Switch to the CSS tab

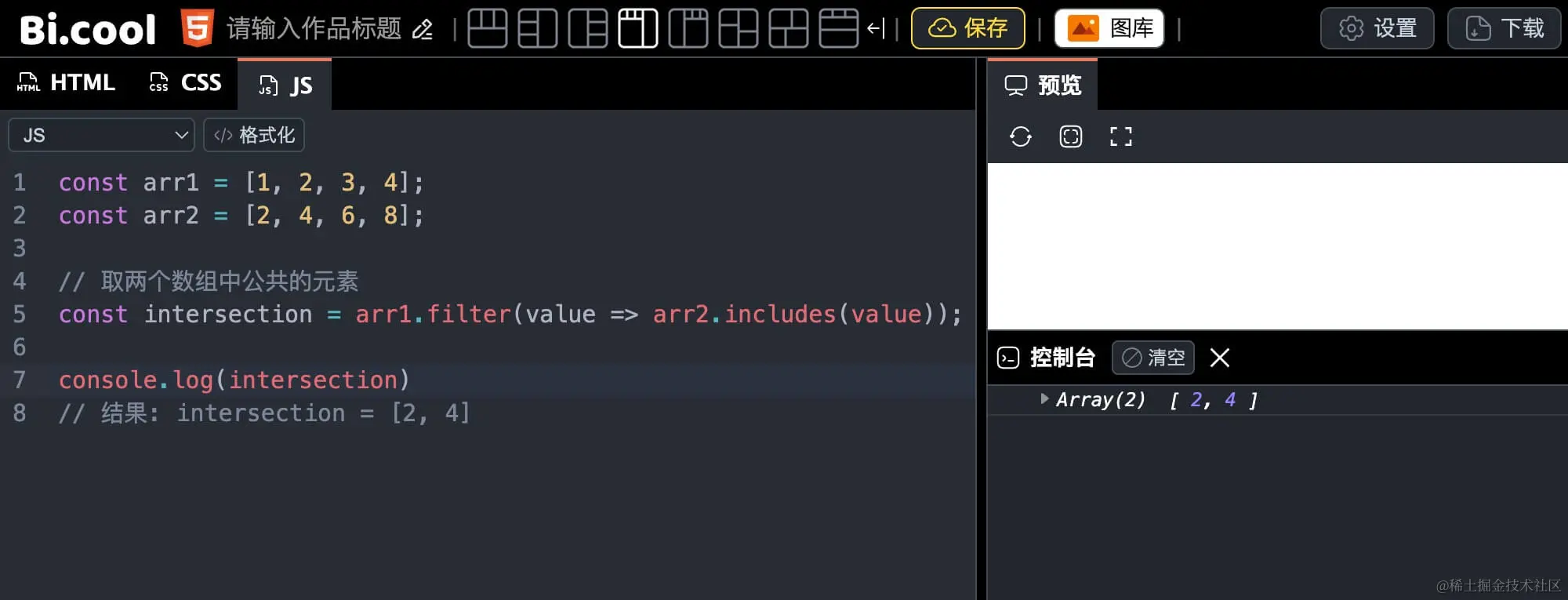(186, 82)
